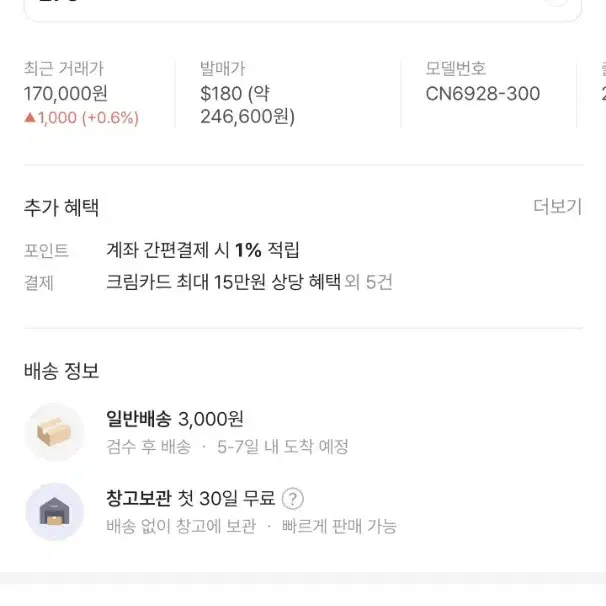Tap the 추가 혜택 section heading
Viewport: 606px width, 606px height.
pyautogui.click(x=61, y=207)
